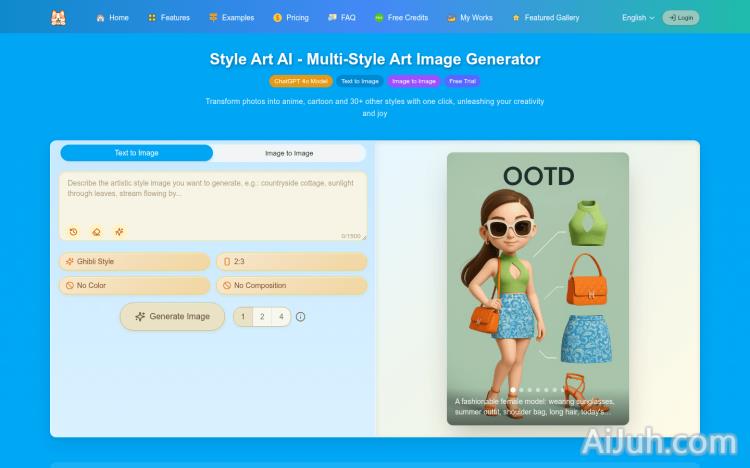The height and width of the screenshot is (468, 750).
Task: Click the info icon beside image count
Action: point(300,317)
